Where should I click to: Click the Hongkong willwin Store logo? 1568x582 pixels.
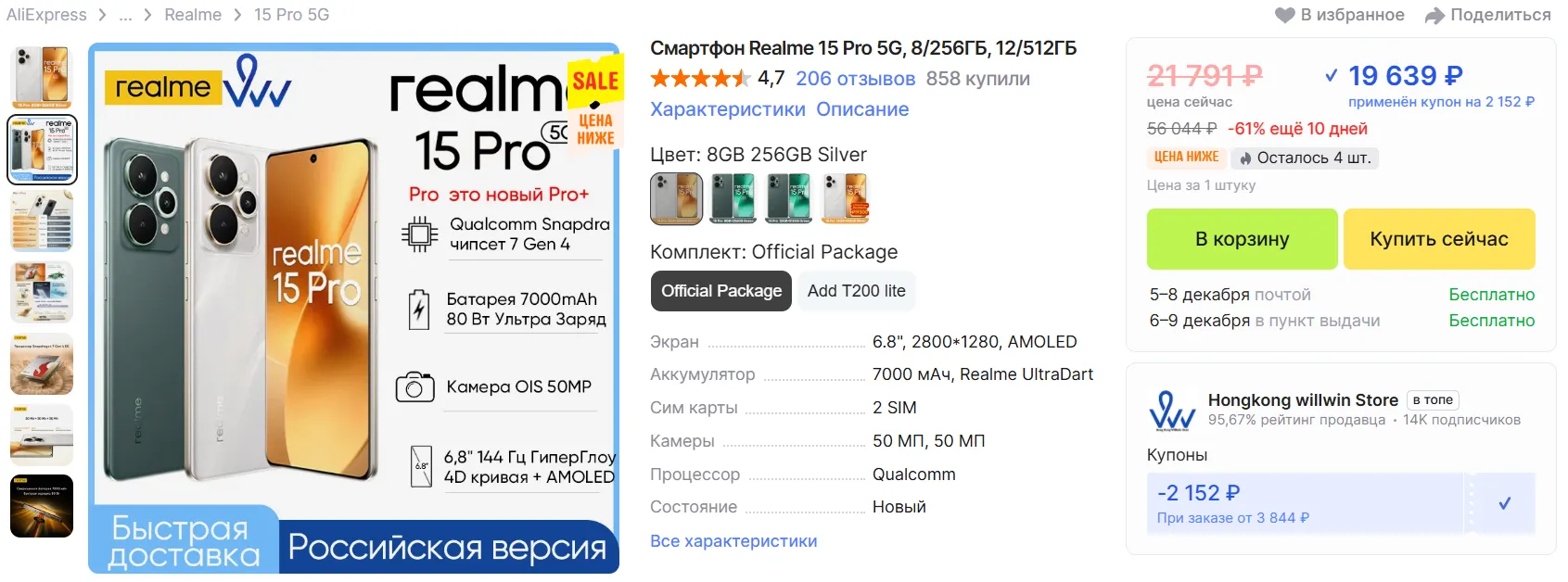pos(1172,411)
